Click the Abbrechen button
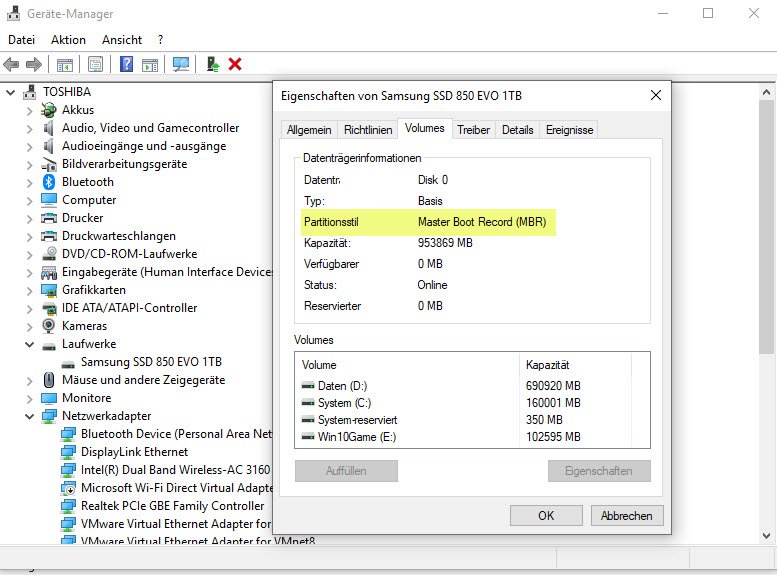Screen dimensions: 777x575 point(627,516)
